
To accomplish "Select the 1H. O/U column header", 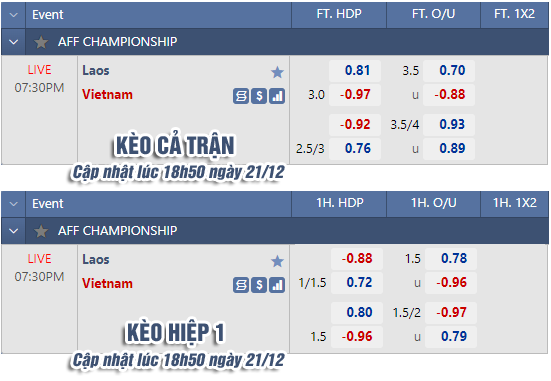I will [x=434, y=203].
